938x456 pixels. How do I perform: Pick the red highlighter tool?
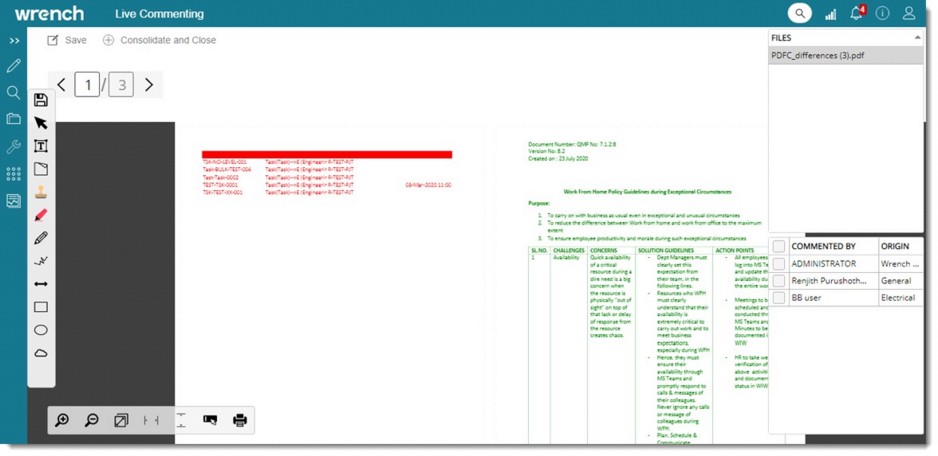click(41, 215)
